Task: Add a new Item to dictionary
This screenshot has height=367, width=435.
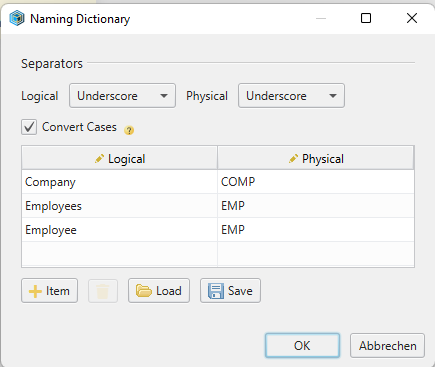Action: pos(50,291)
